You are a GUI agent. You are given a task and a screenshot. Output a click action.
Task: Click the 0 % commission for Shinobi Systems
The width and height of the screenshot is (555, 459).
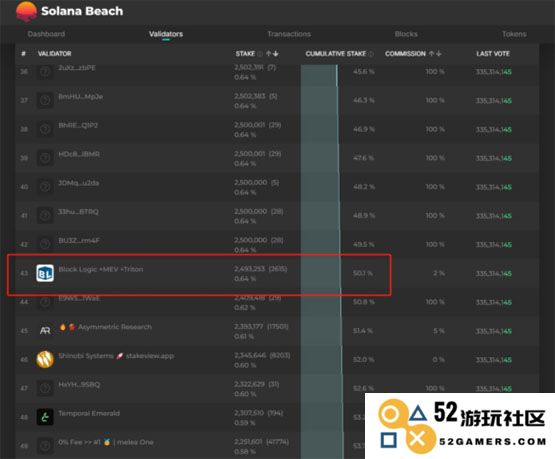point(439,360)
